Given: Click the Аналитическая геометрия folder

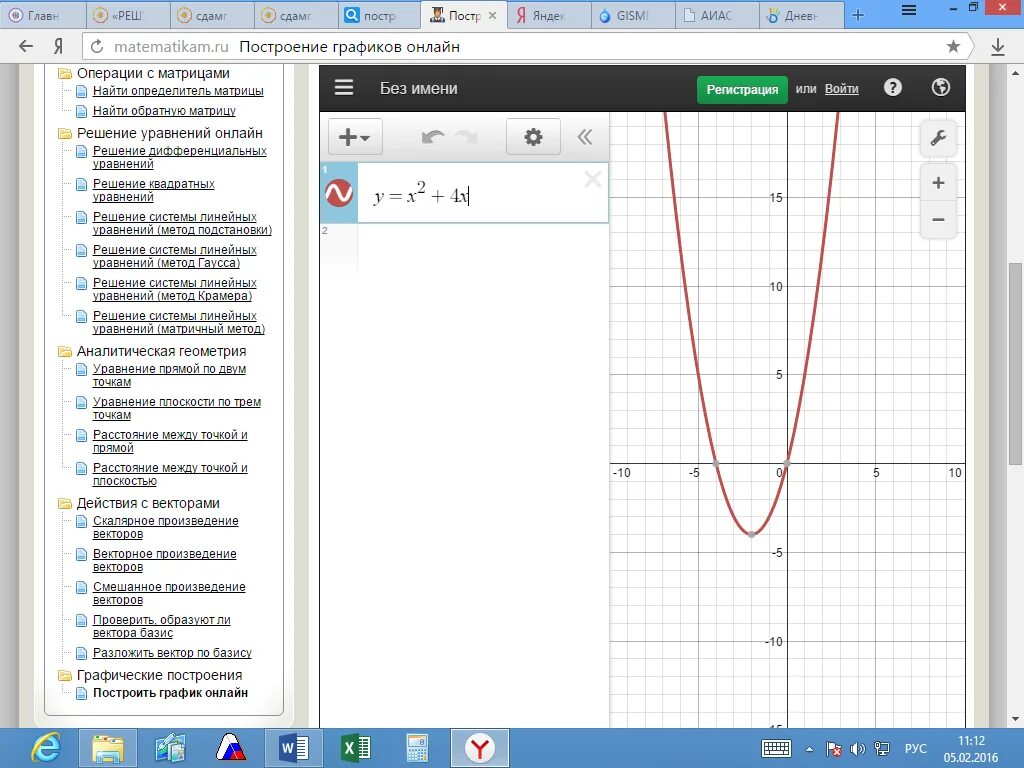Looking at the screenshot, I should (161, 351).
